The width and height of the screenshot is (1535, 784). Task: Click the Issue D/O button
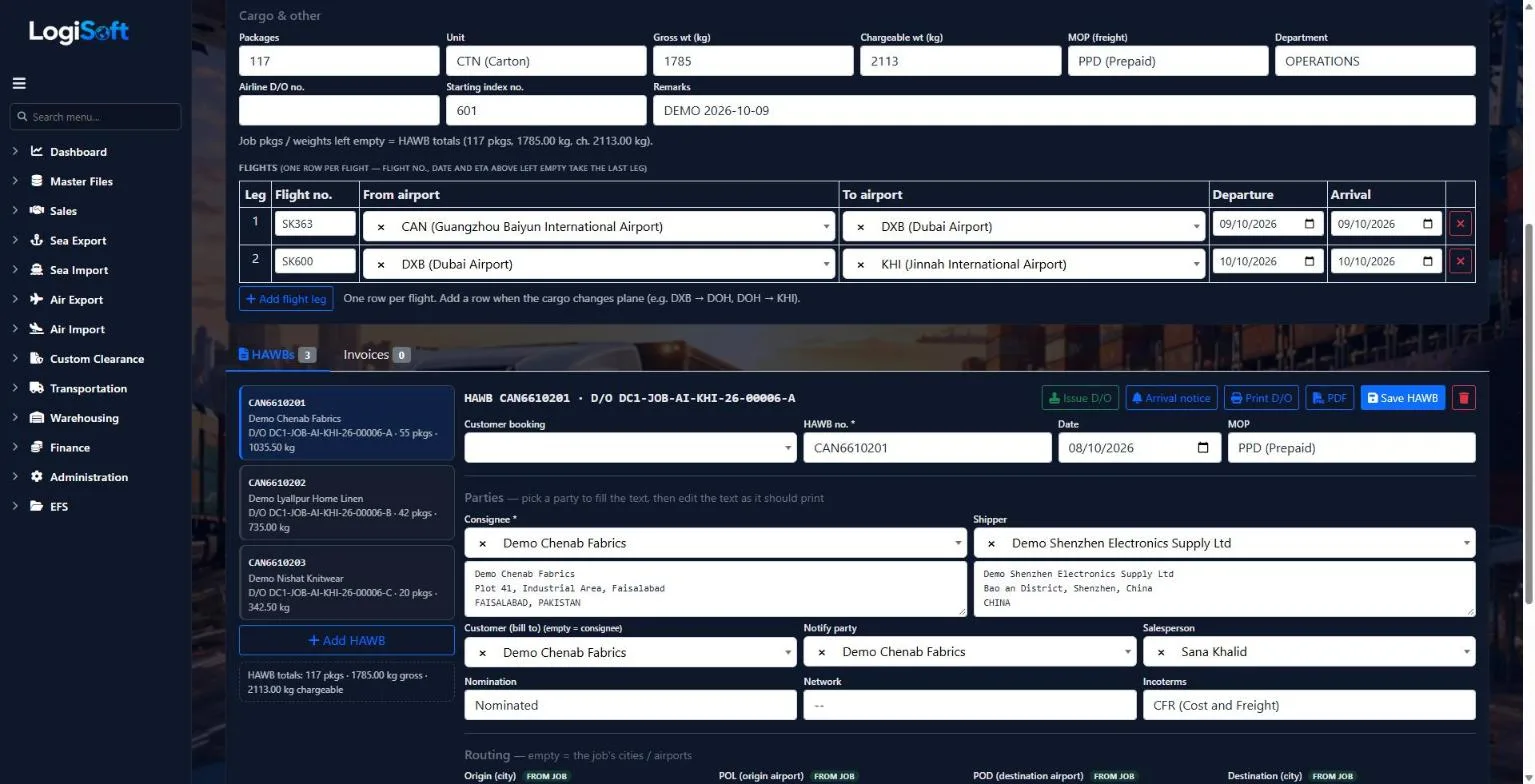pyautogui.click(x=1080, y=398)
